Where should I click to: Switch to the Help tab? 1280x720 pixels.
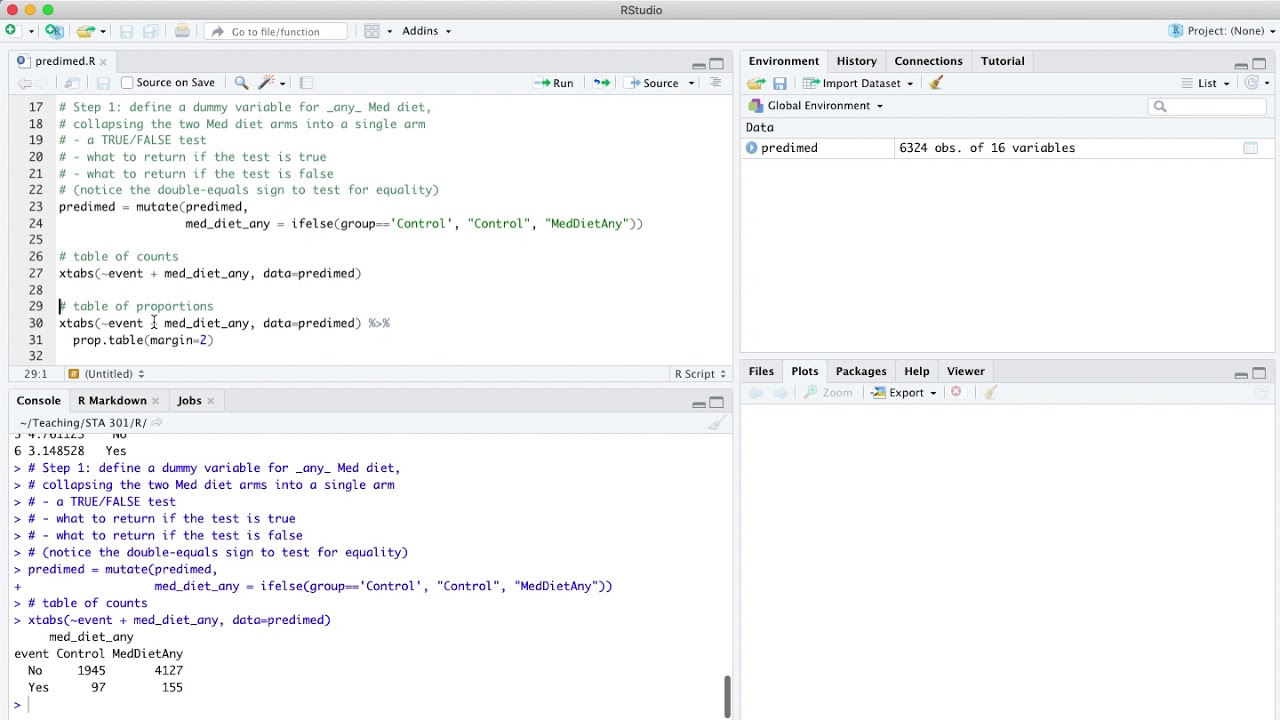916,371
